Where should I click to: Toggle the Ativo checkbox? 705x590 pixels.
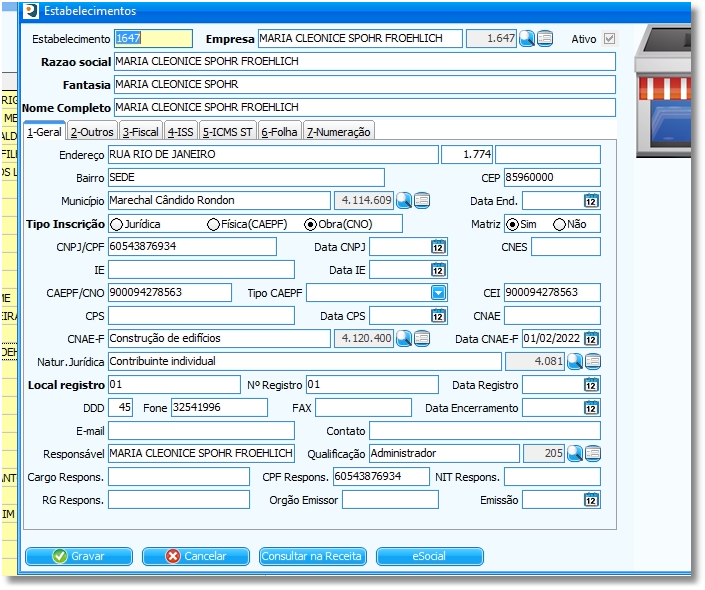[609, 39]
